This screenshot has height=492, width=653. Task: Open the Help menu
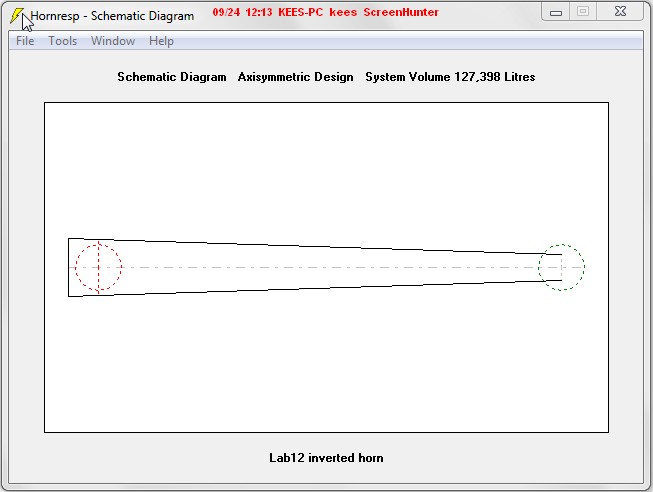[x=161, y=41]
